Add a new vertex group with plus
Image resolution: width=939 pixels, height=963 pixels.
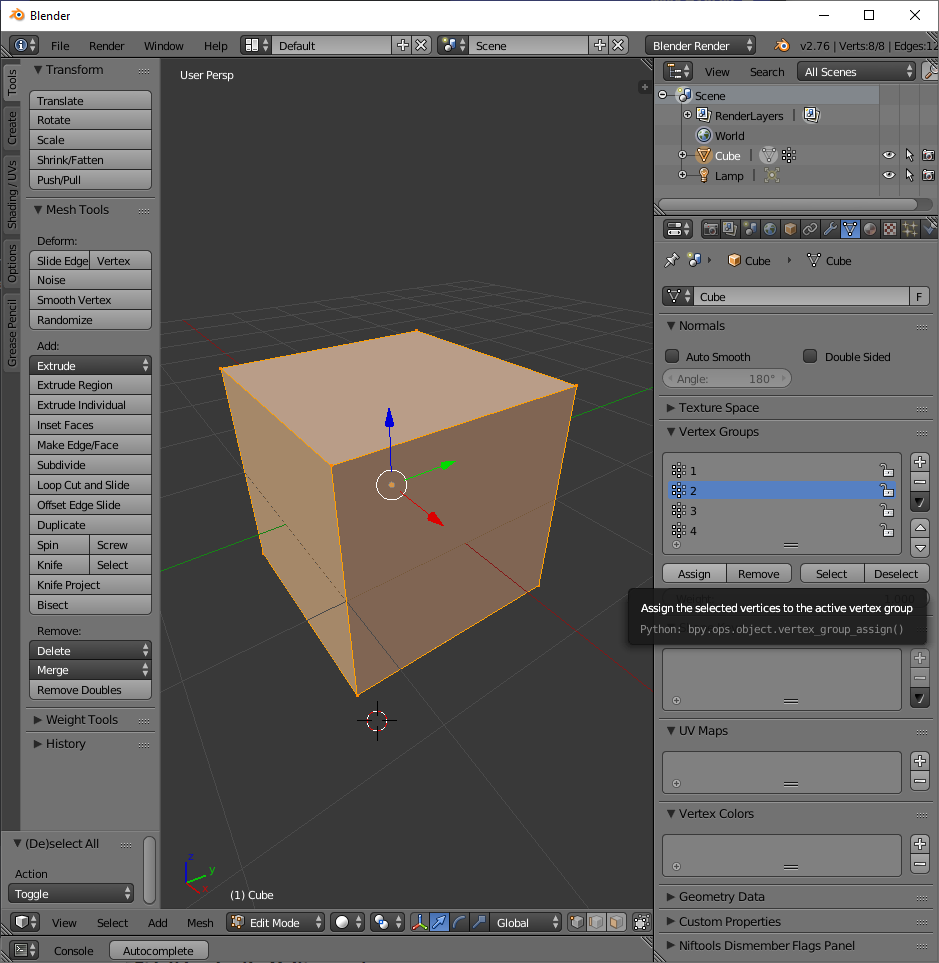[920, 462]
